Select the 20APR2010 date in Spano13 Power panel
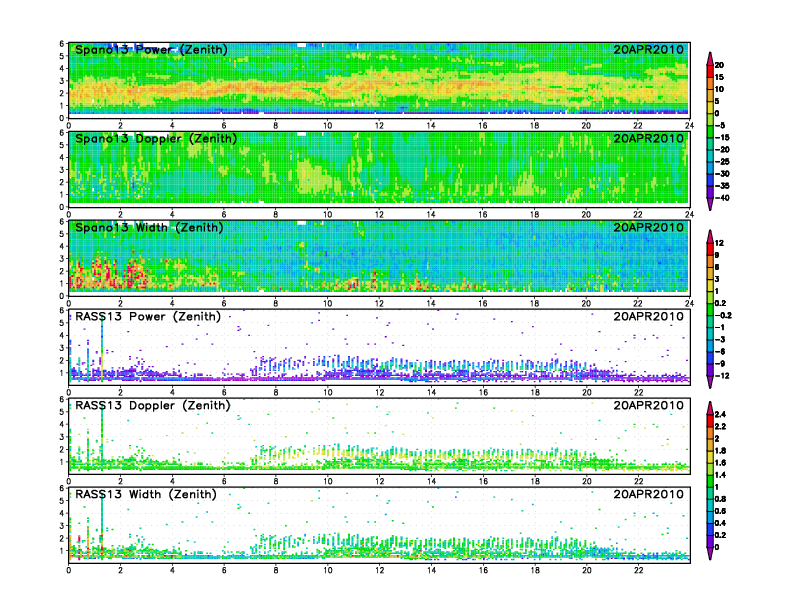The height and width of the screenshot is (612, 792). [648, 49]
